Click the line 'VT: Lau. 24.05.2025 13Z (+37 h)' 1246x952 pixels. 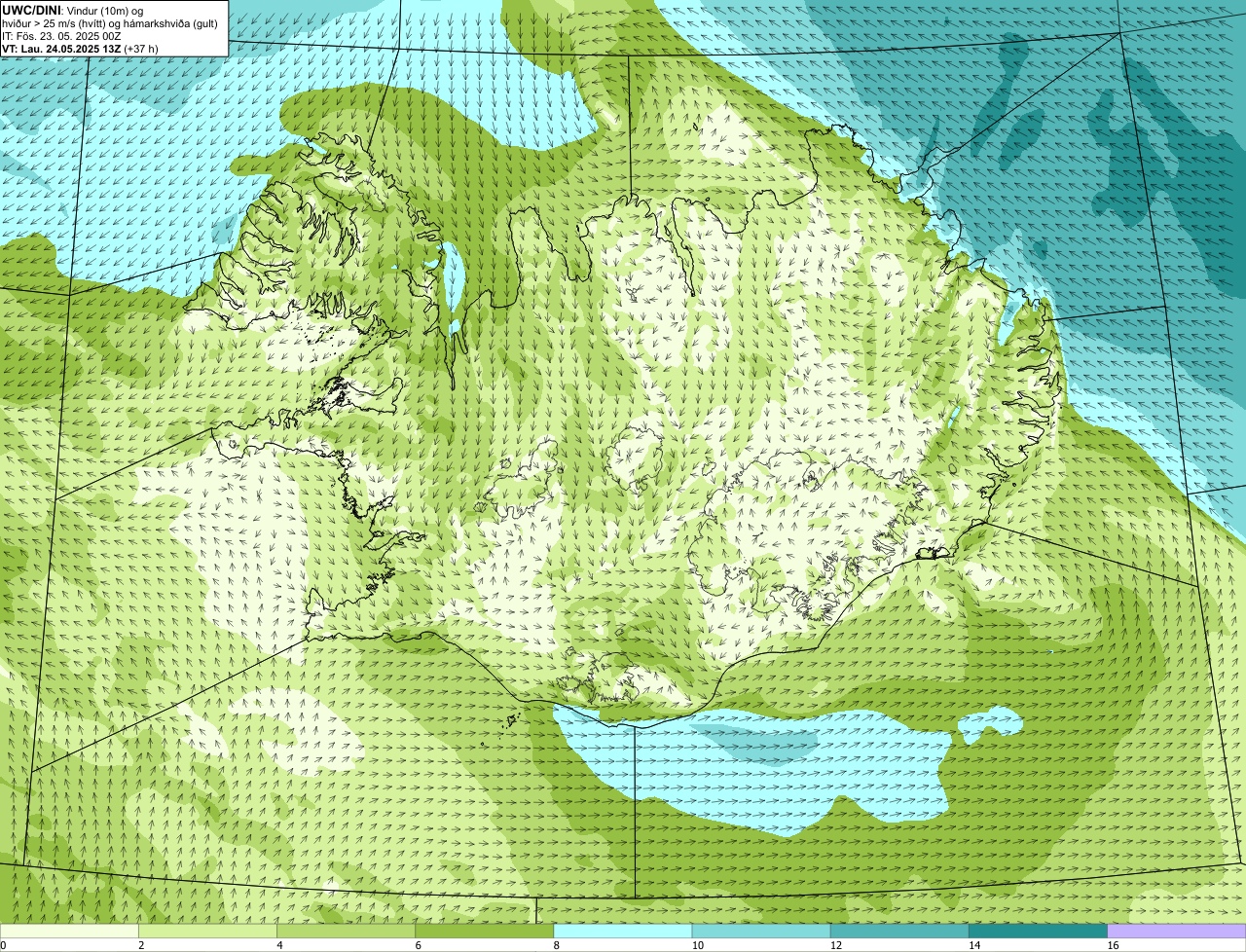(80, 48)
